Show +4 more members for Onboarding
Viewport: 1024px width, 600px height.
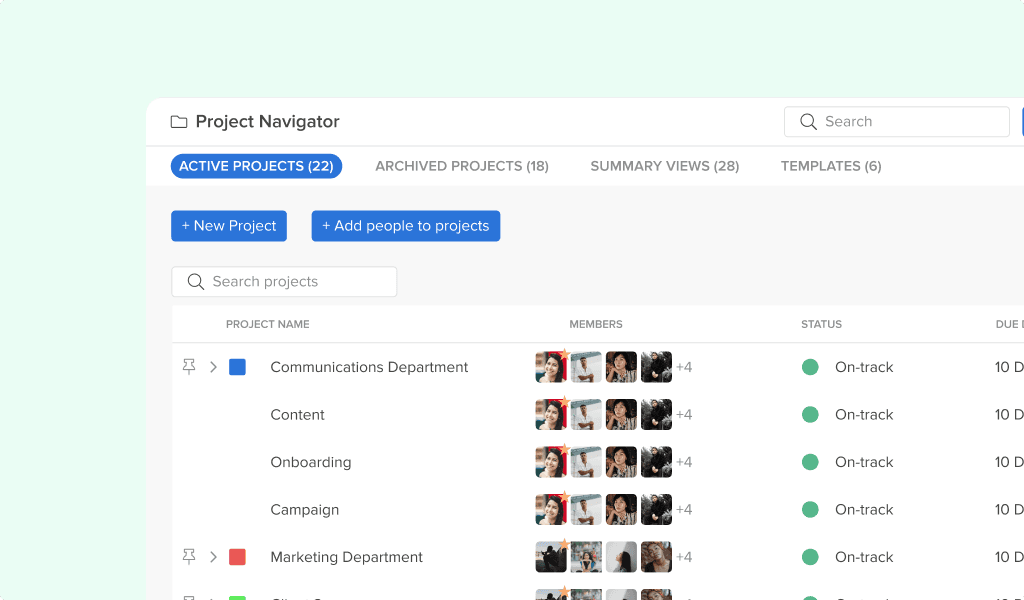684,462
